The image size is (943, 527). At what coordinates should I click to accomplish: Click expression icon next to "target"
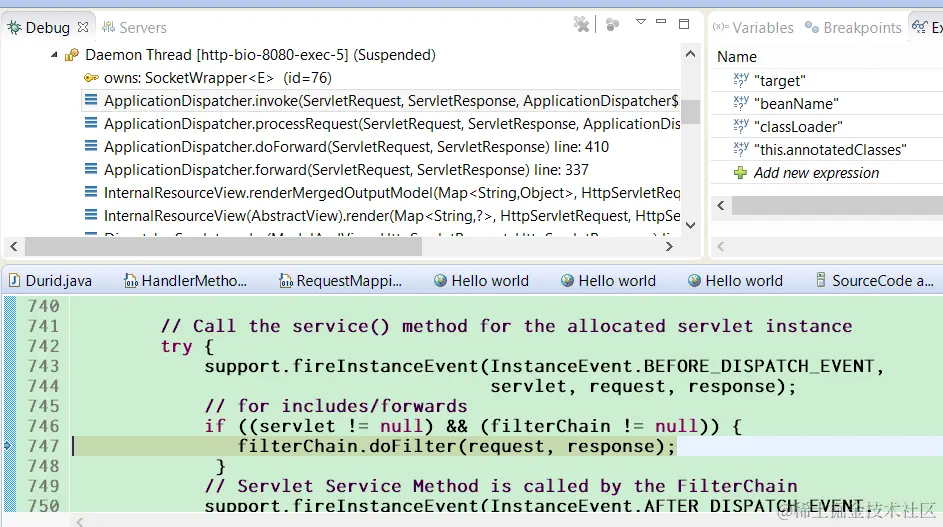tap(741, 79)
